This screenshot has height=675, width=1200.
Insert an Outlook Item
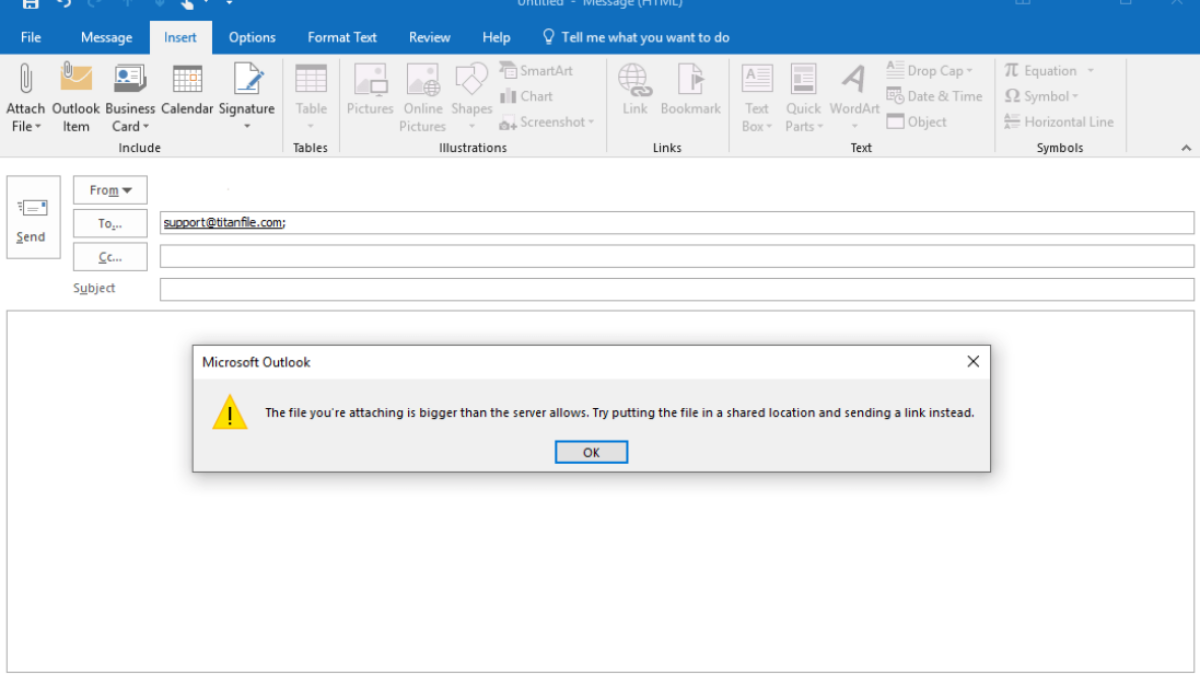tap(76, 98)
